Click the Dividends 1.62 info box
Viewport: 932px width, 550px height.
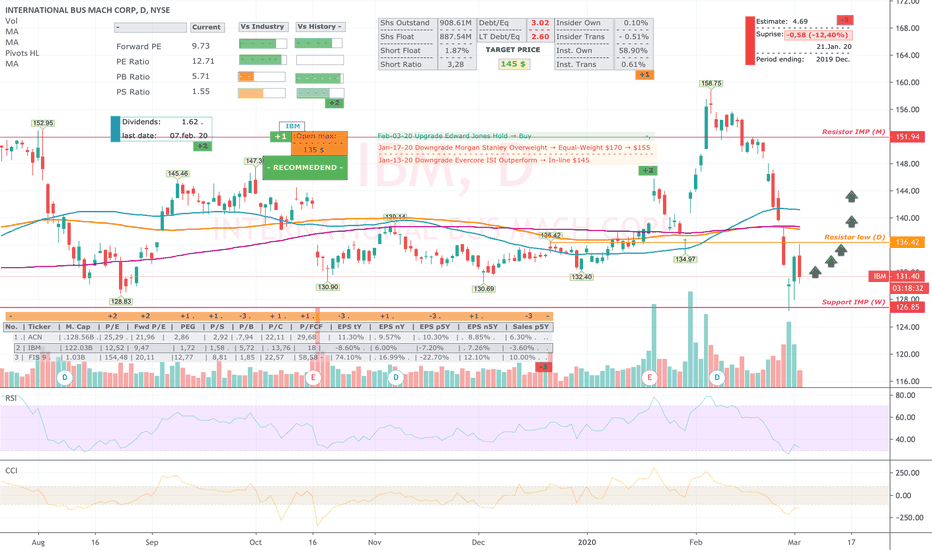(161, 129)
